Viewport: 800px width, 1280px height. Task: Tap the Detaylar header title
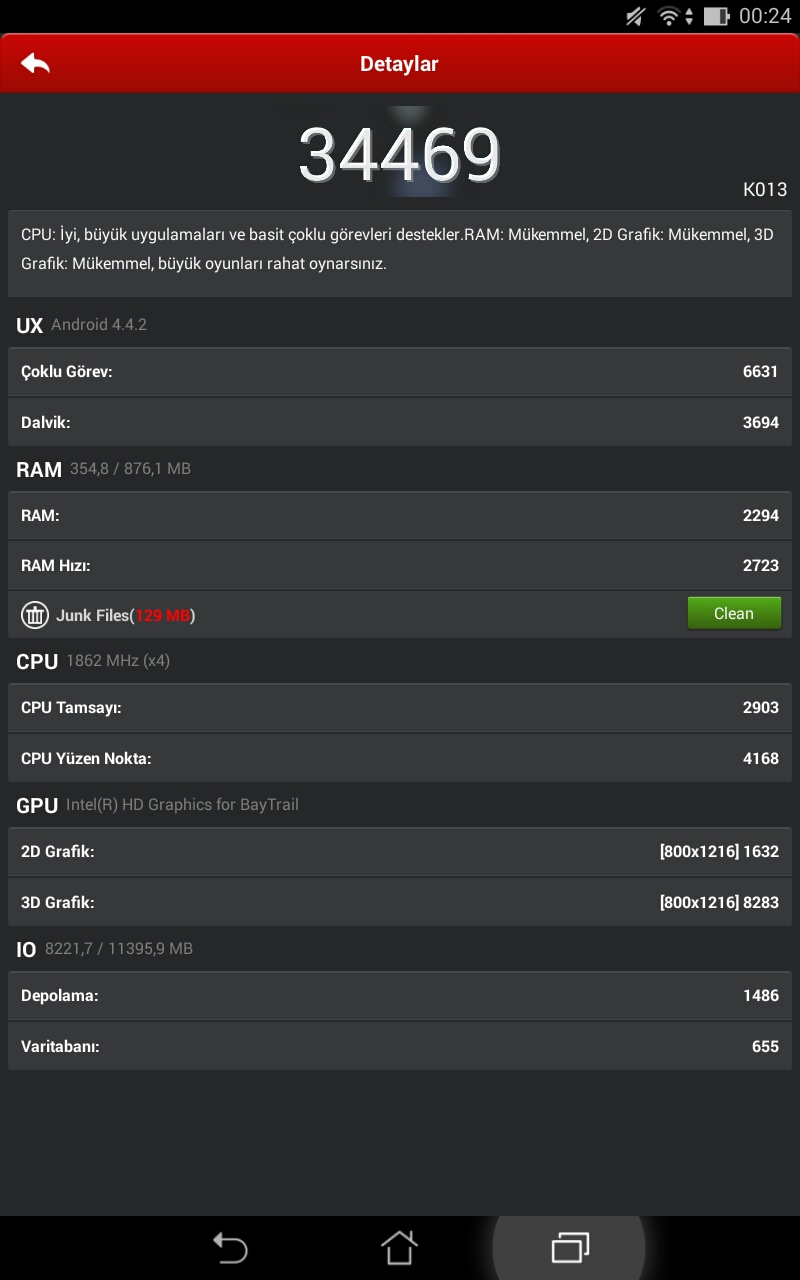(x=399, y=64)
